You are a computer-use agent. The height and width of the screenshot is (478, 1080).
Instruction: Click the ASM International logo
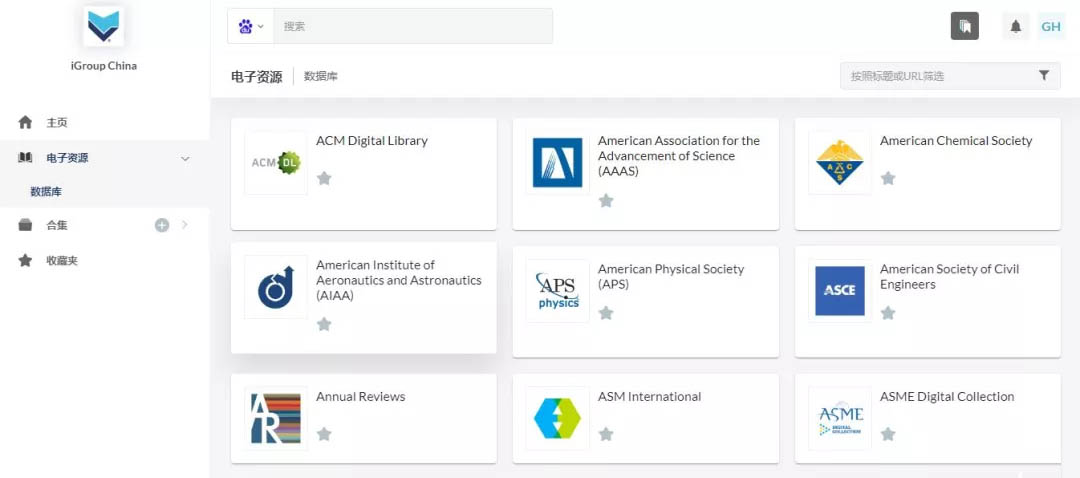coord(557,418)
